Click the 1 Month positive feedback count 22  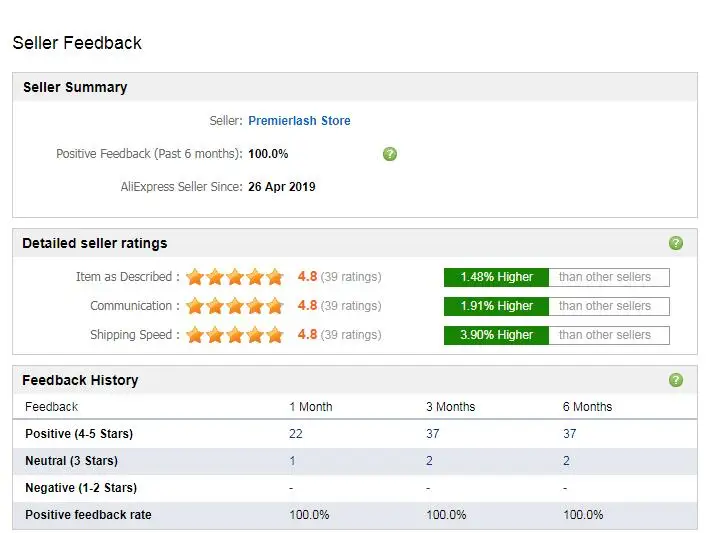point(296,434)
